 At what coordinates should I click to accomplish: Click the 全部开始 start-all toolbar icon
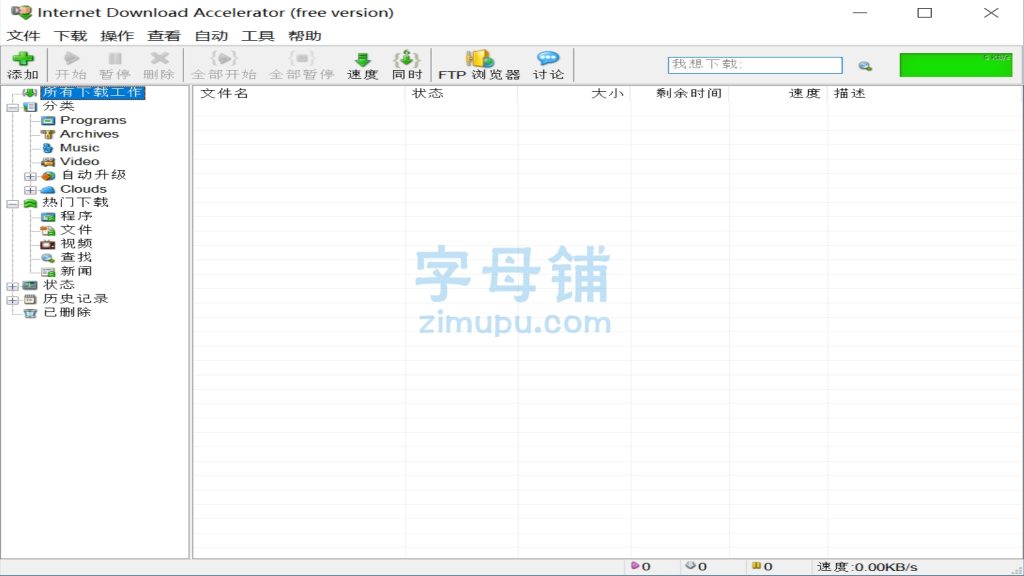tap(223, 59)
